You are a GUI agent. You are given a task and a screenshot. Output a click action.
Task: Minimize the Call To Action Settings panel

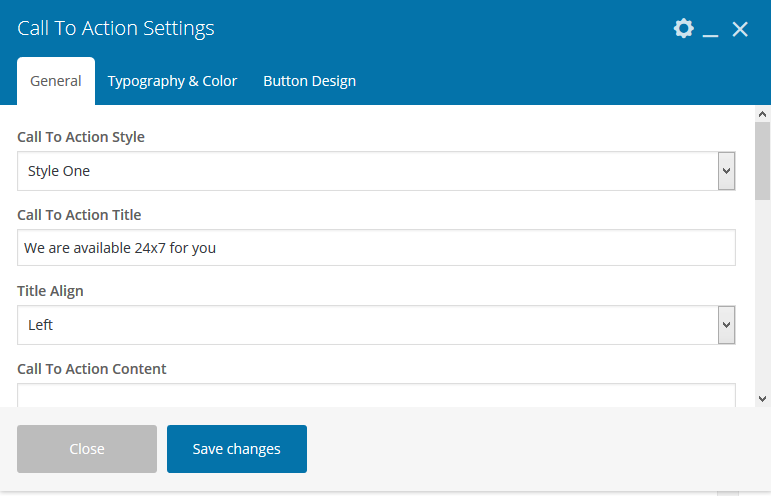[711, 31]
